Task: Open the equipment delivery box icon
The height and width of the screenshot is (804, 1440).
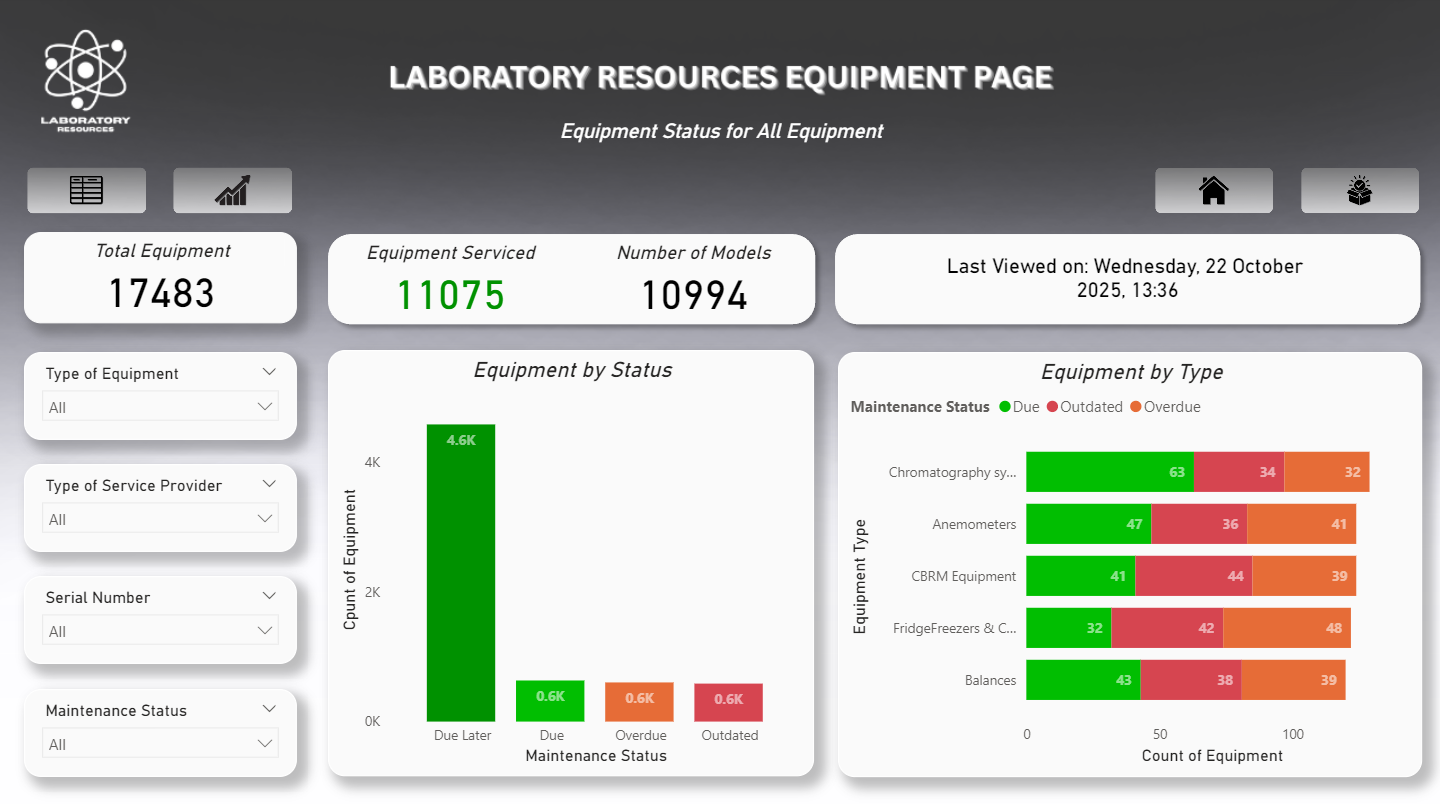Action: pos(1359,190)
